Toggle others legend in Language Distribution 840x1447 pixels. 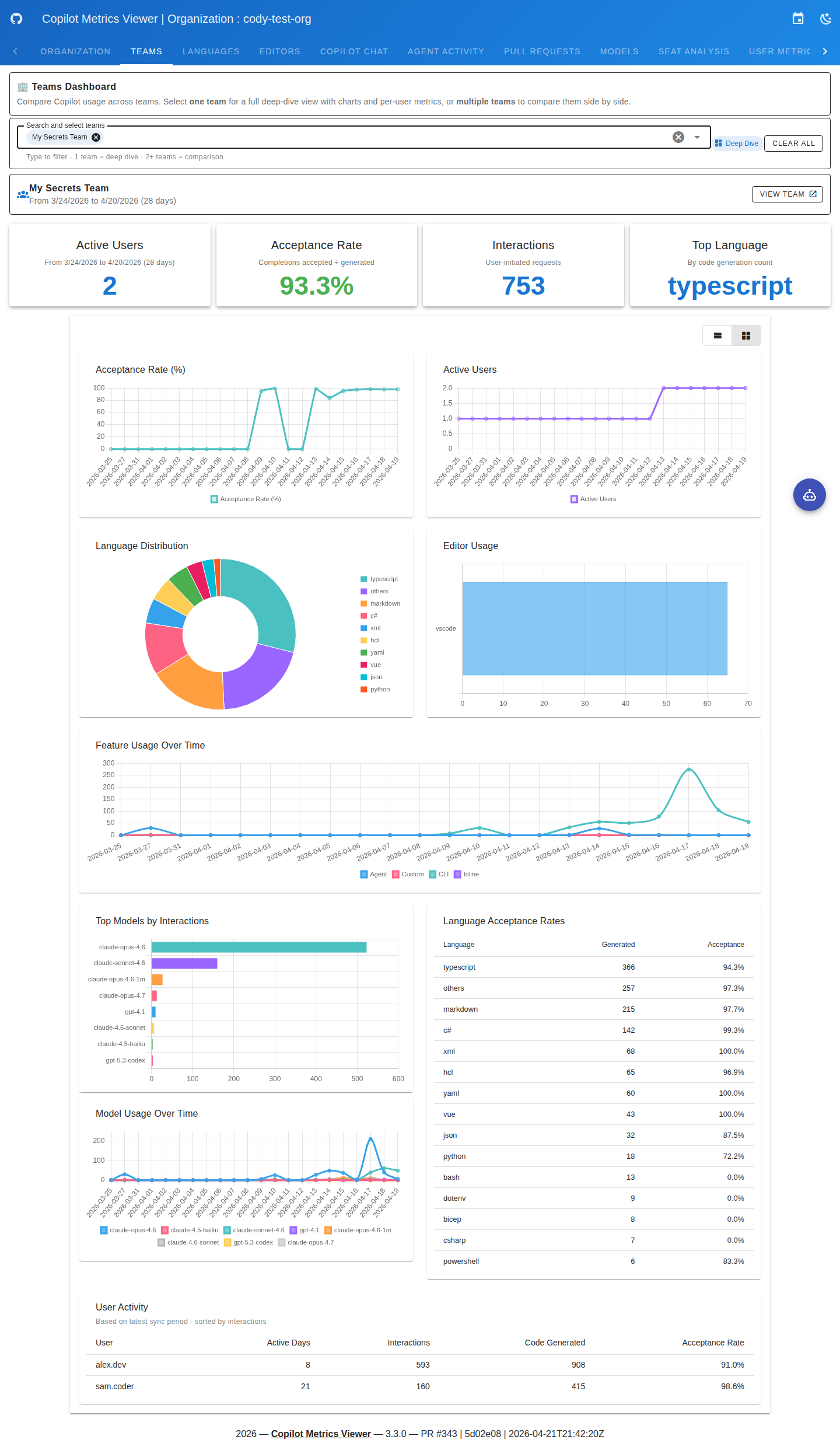[374, 591]
